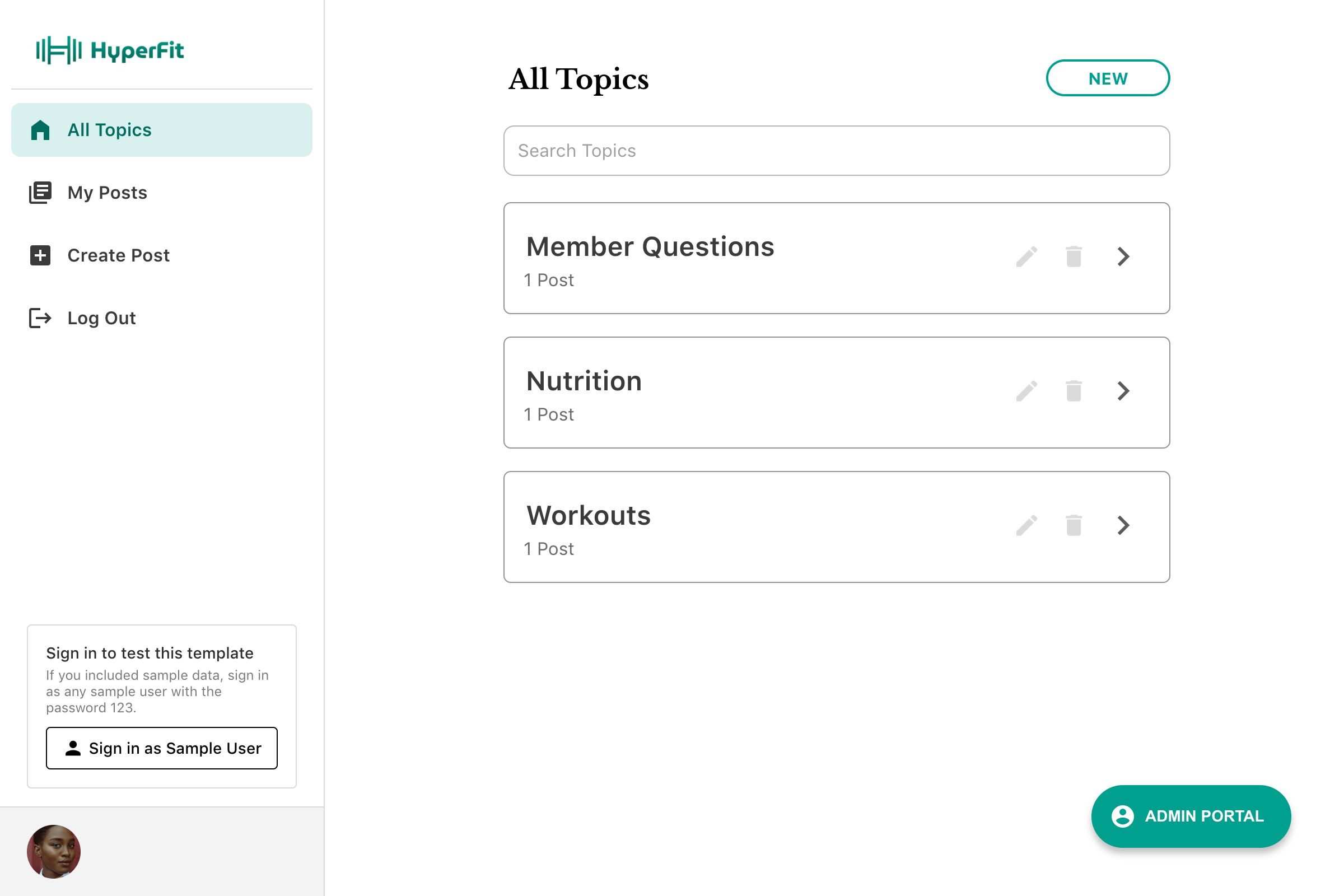This screenshot has height=896, width=1344.
Task: Click the edit pencil icon on Nutrition
Action: tap(1027, 391)
